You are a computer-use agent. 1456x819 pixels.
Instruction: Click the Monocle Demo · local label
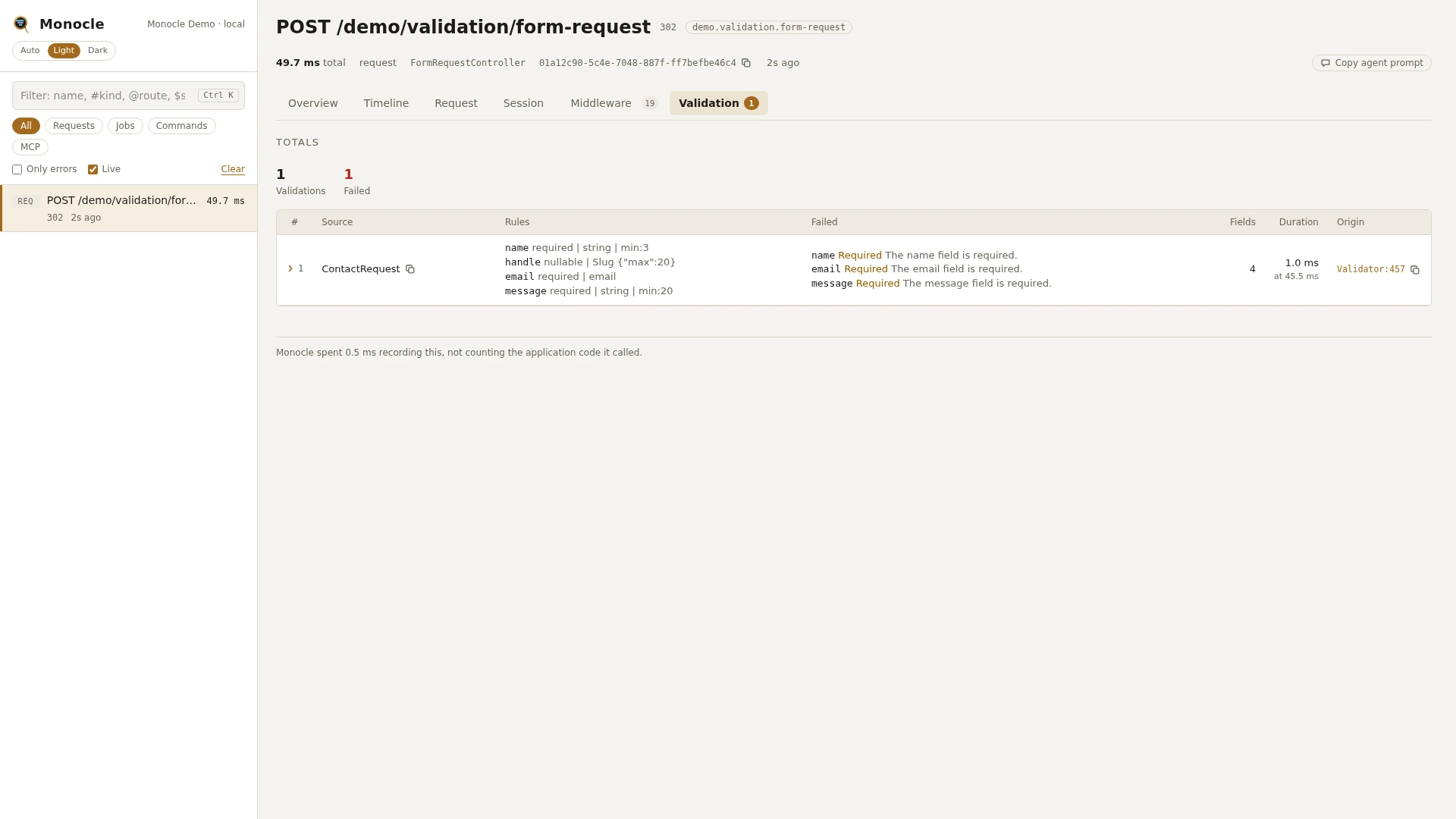196,24
